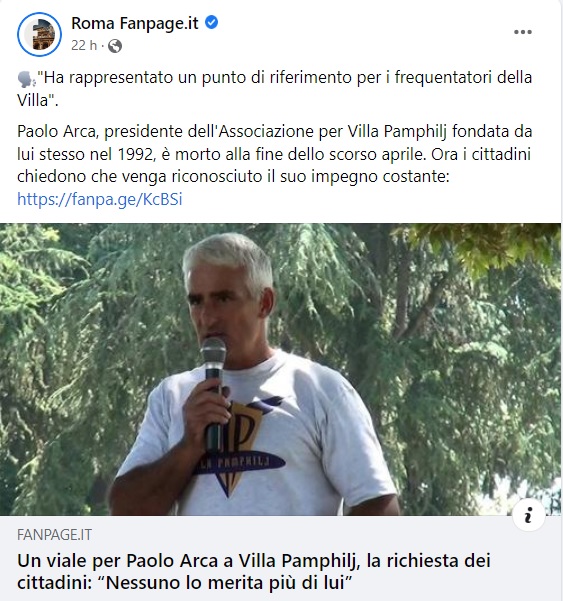Click the blue verified badge
This screenshot has width=563, height=601.
click(x=211, y=23)
